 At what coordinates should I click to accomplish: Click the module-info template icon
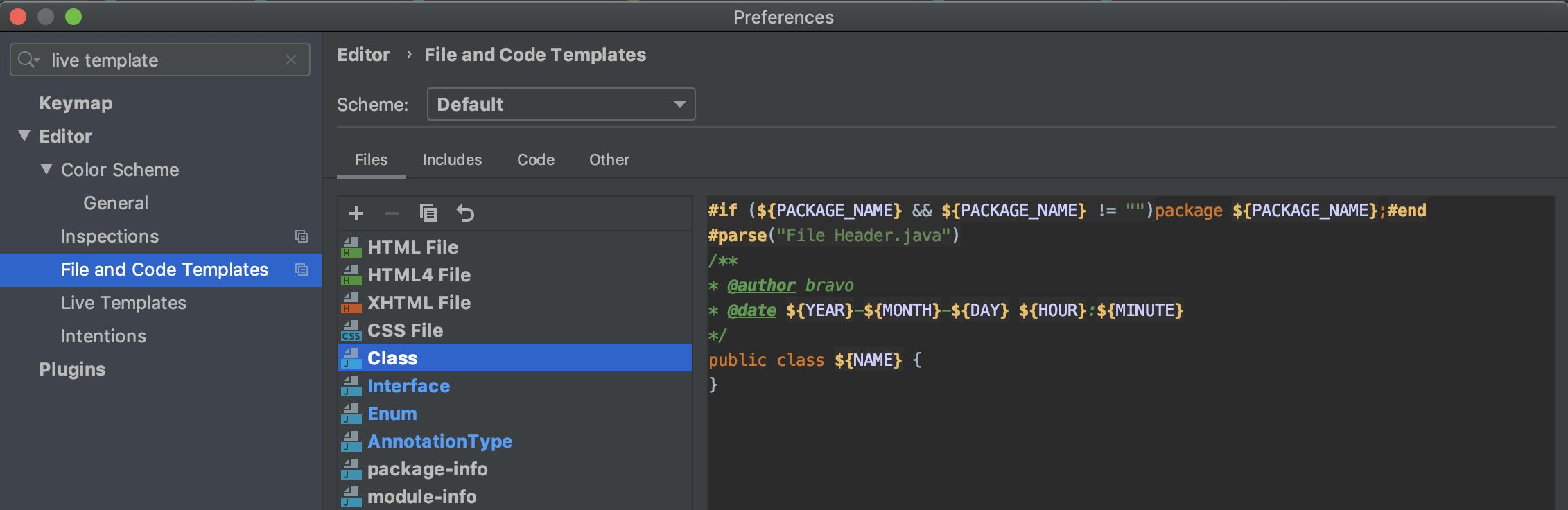coord(351,497)
